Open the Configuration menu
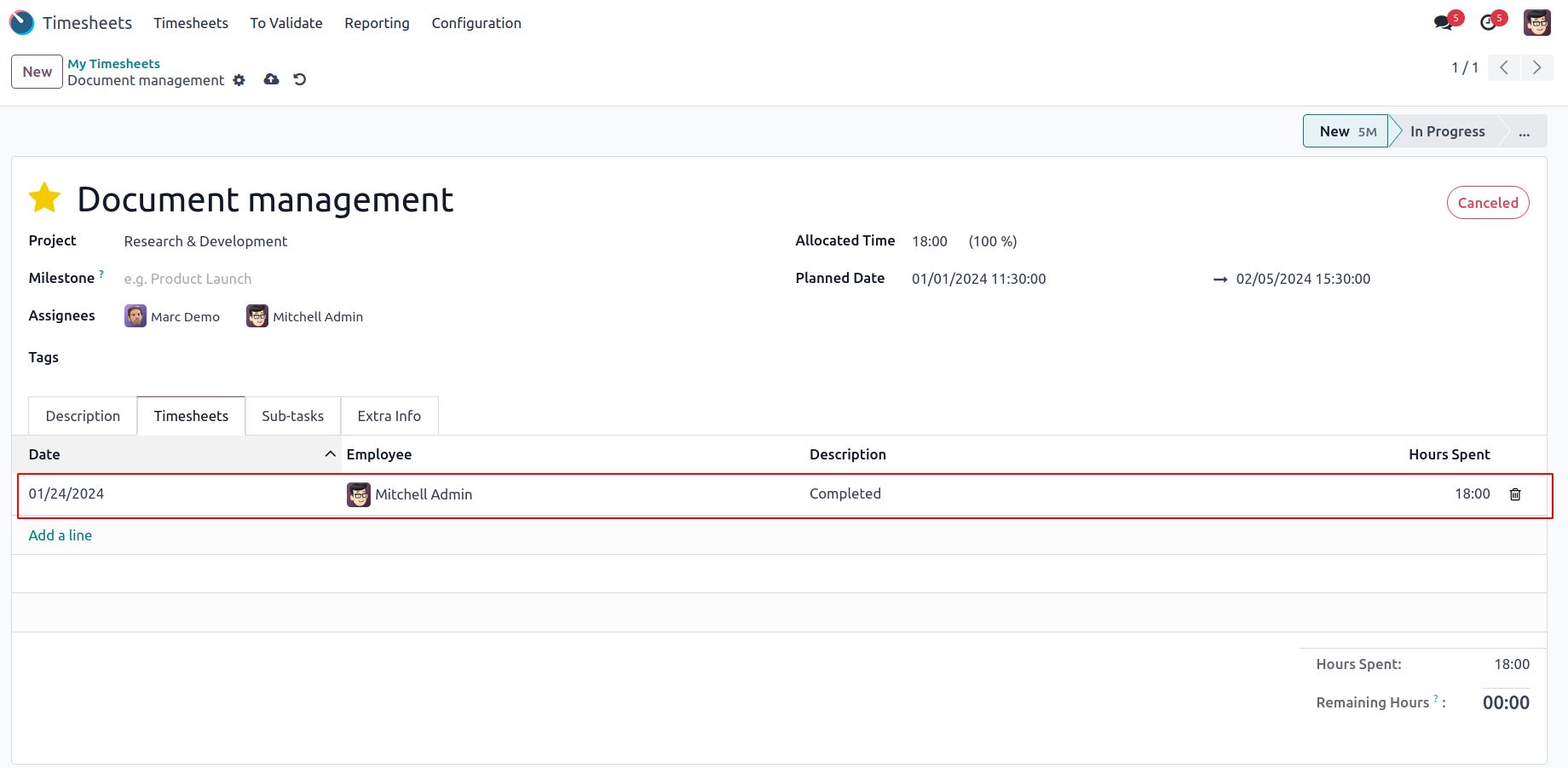Image resolution: width=1568 pixels, height=768 pixels. [476, 23]
